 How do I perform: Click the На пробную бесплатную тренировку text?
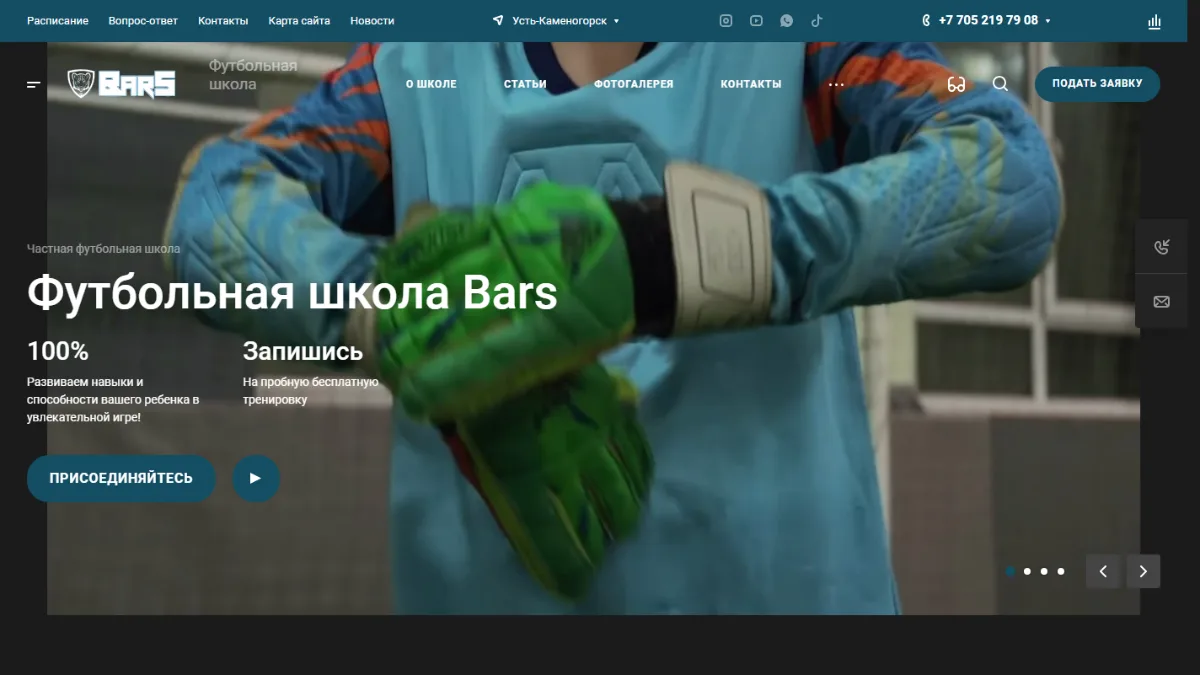[311, 391]
